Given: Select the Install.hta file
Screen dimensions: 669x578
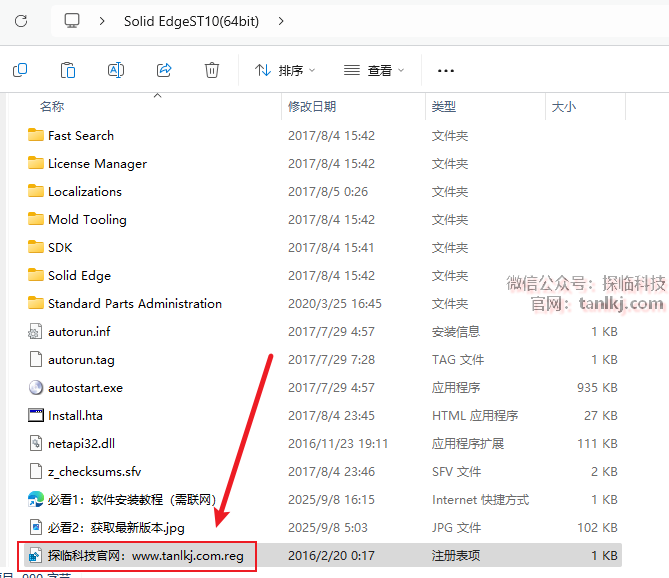Looking at the screenshot, I should [75, 416].
